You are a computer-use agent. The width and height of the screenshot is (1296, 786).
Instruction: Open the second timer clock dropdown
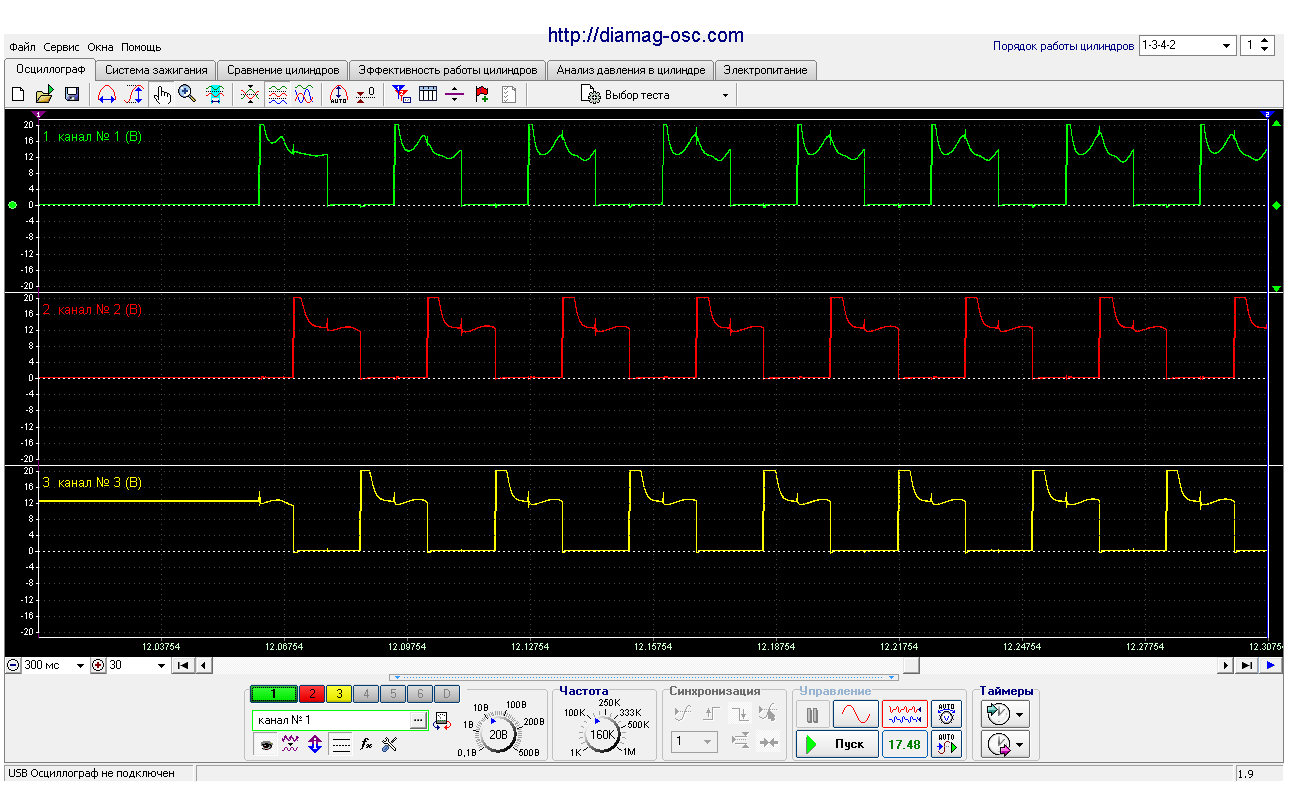(x=1006, y=744)
